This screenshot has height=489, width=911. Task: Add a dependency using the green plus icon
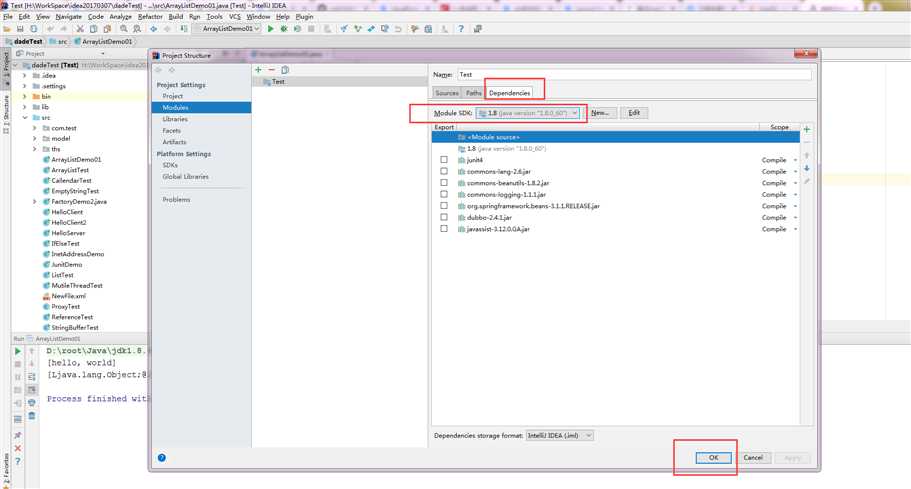point(806,129)
